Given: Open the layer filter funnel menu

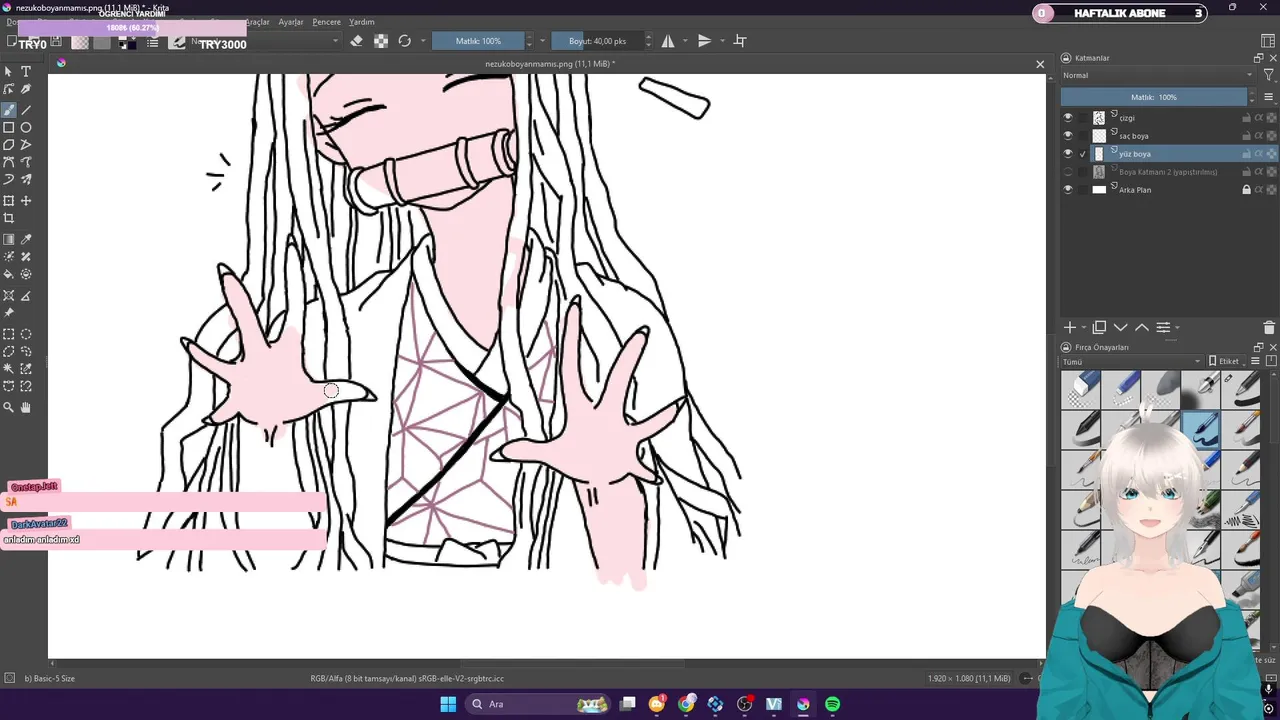Looking at the screenshot, I should [1269, 76].
